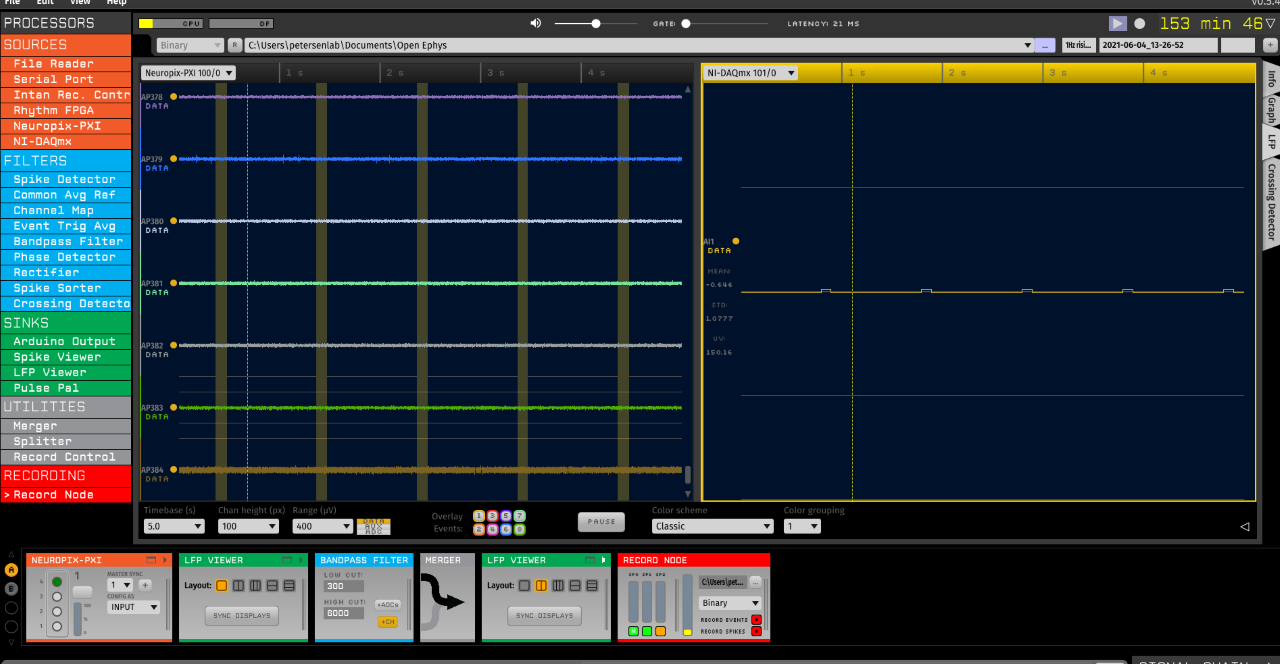The width and height of the screenshot is (1280, 664).
Task: Select three-row layout in first LFP Viewer
Action: [x=289, y=585]
